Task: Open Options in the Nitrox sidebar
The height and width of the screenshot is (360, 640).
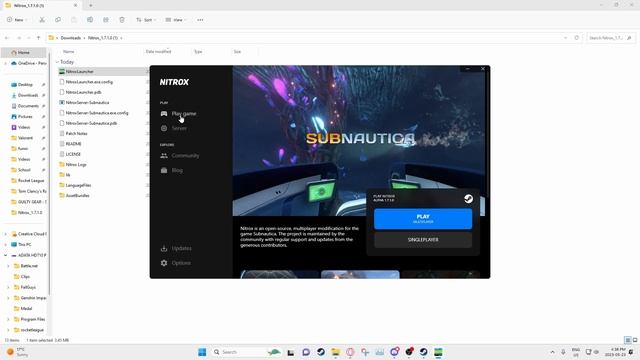Action: coord(176,263)
